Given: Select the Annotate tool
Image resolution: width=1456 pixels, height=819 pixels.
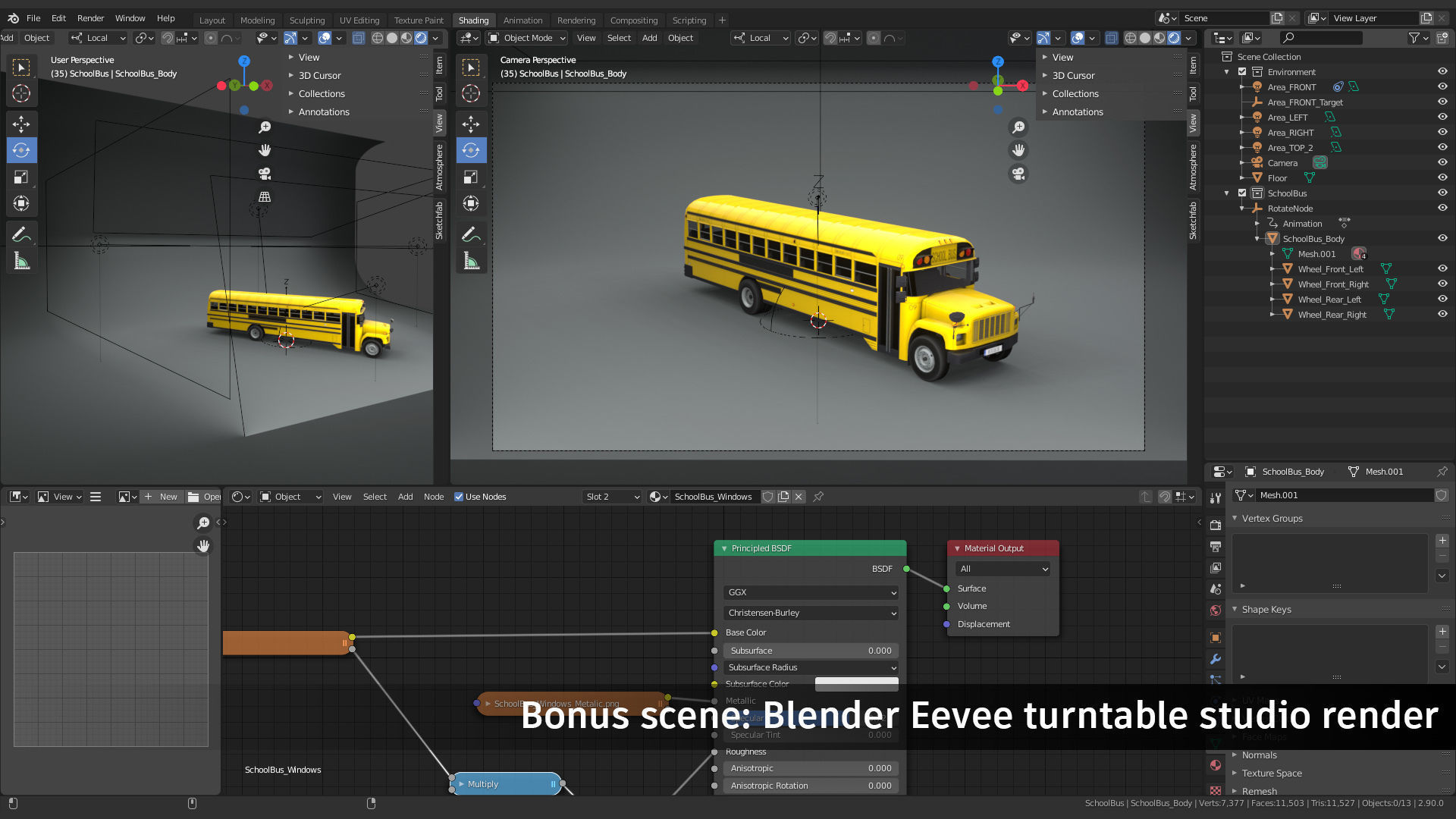Looking at the screenshot, I should [x=21, y=233].
